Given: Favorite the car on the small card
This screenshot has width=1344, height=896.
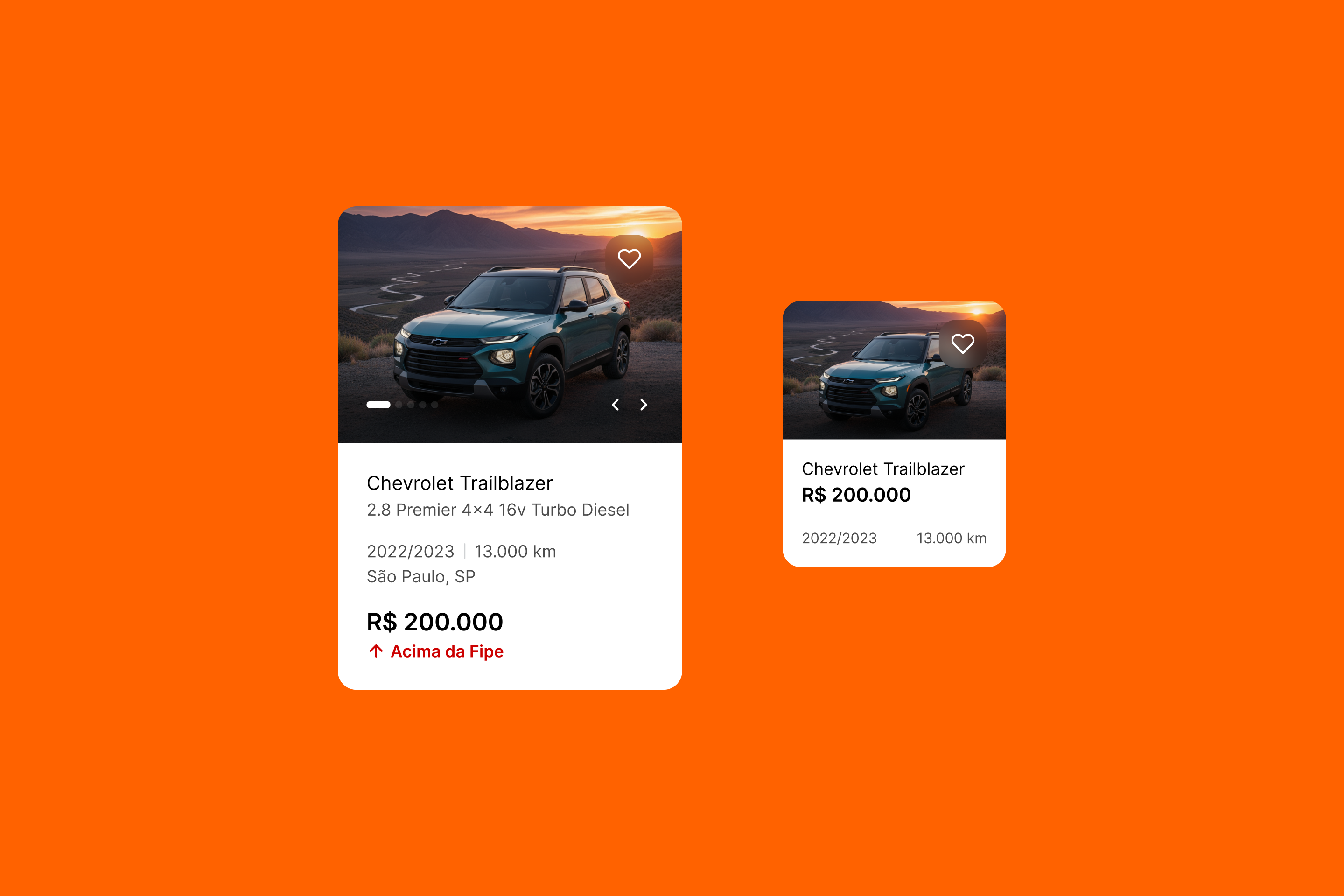Looking at the screenshot, I should pos(963,343).
